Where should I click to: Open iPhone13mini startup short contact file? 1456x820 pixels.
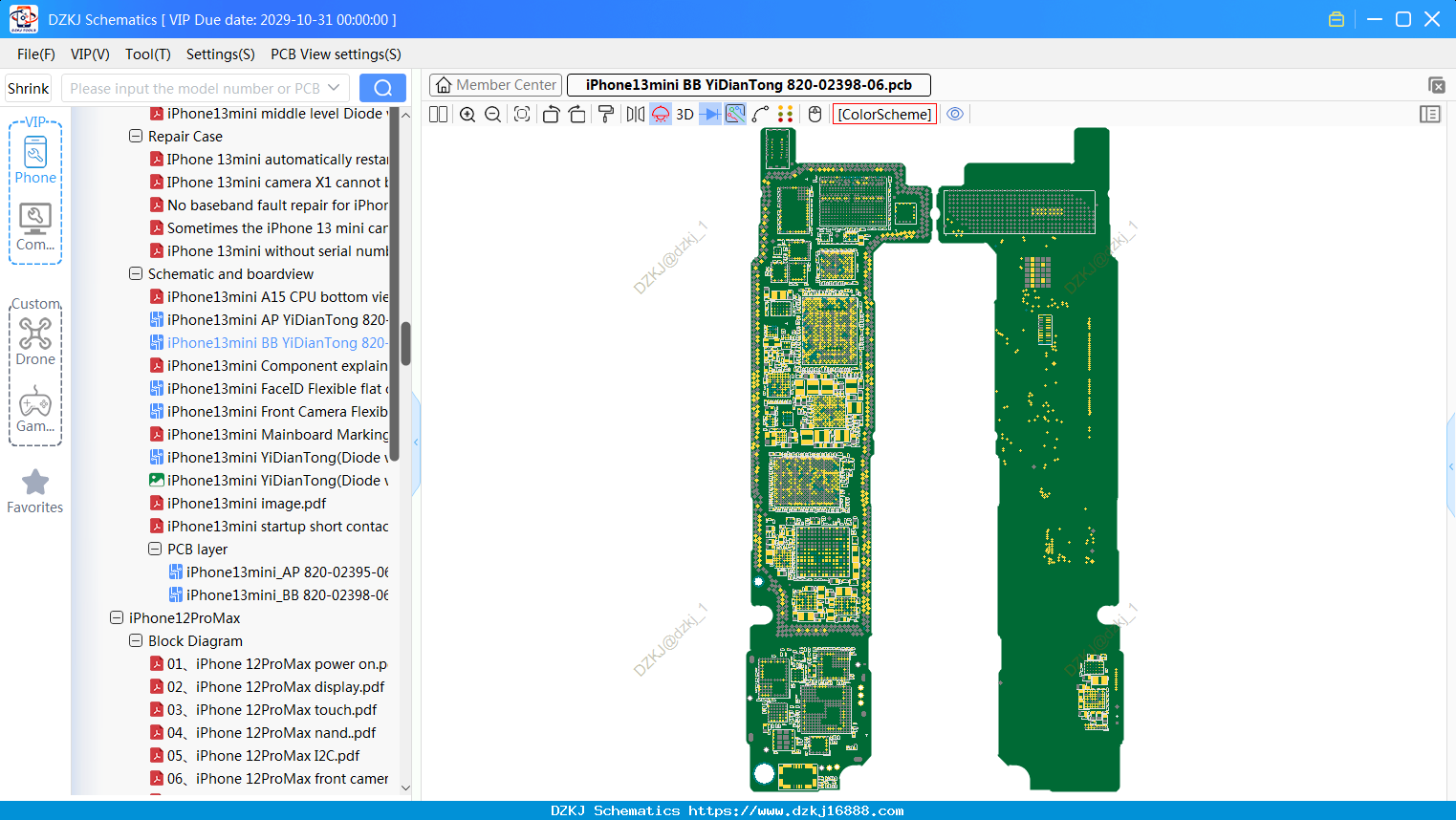click(x=269, y=527)
